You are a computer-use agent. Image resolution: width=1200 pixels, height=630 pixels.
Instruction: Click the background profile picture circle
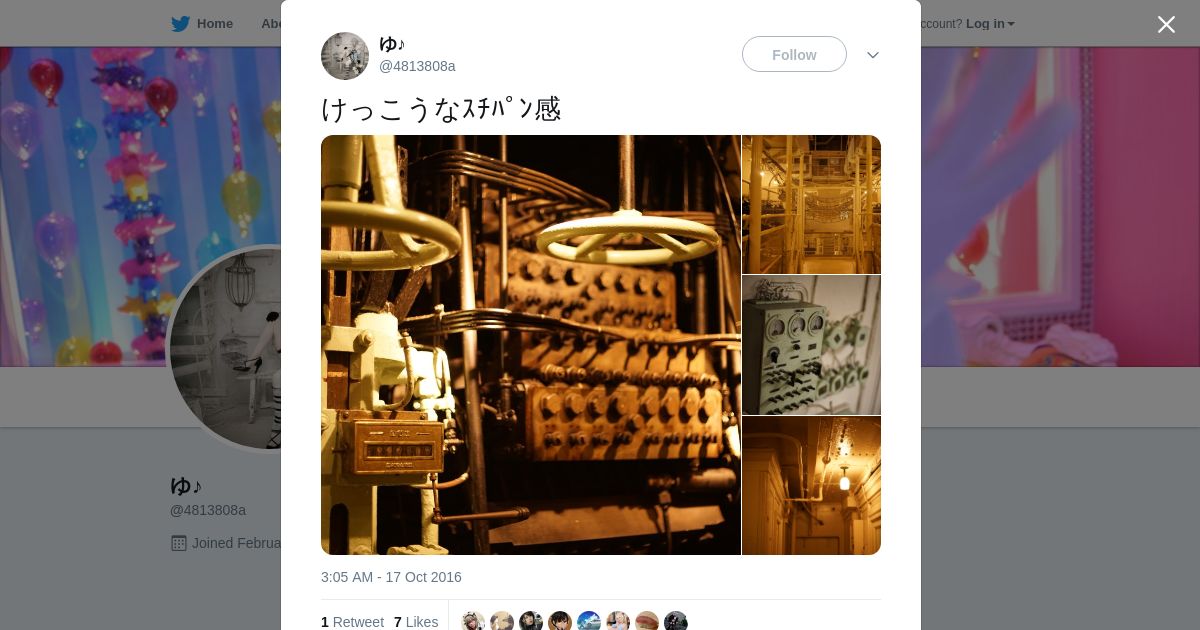225,349
